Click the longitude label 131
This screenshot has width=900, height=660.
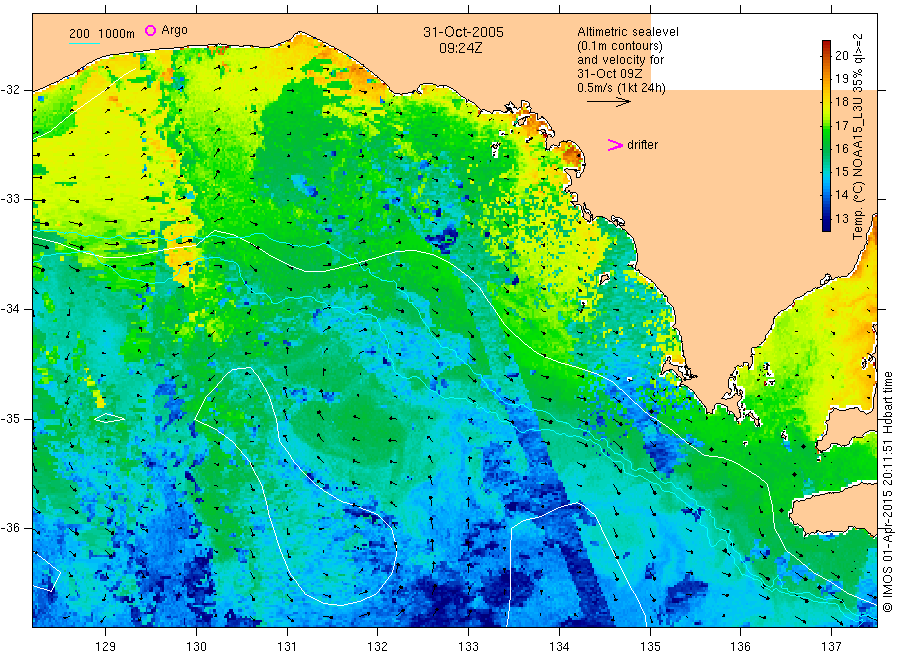tap(287, 646)
